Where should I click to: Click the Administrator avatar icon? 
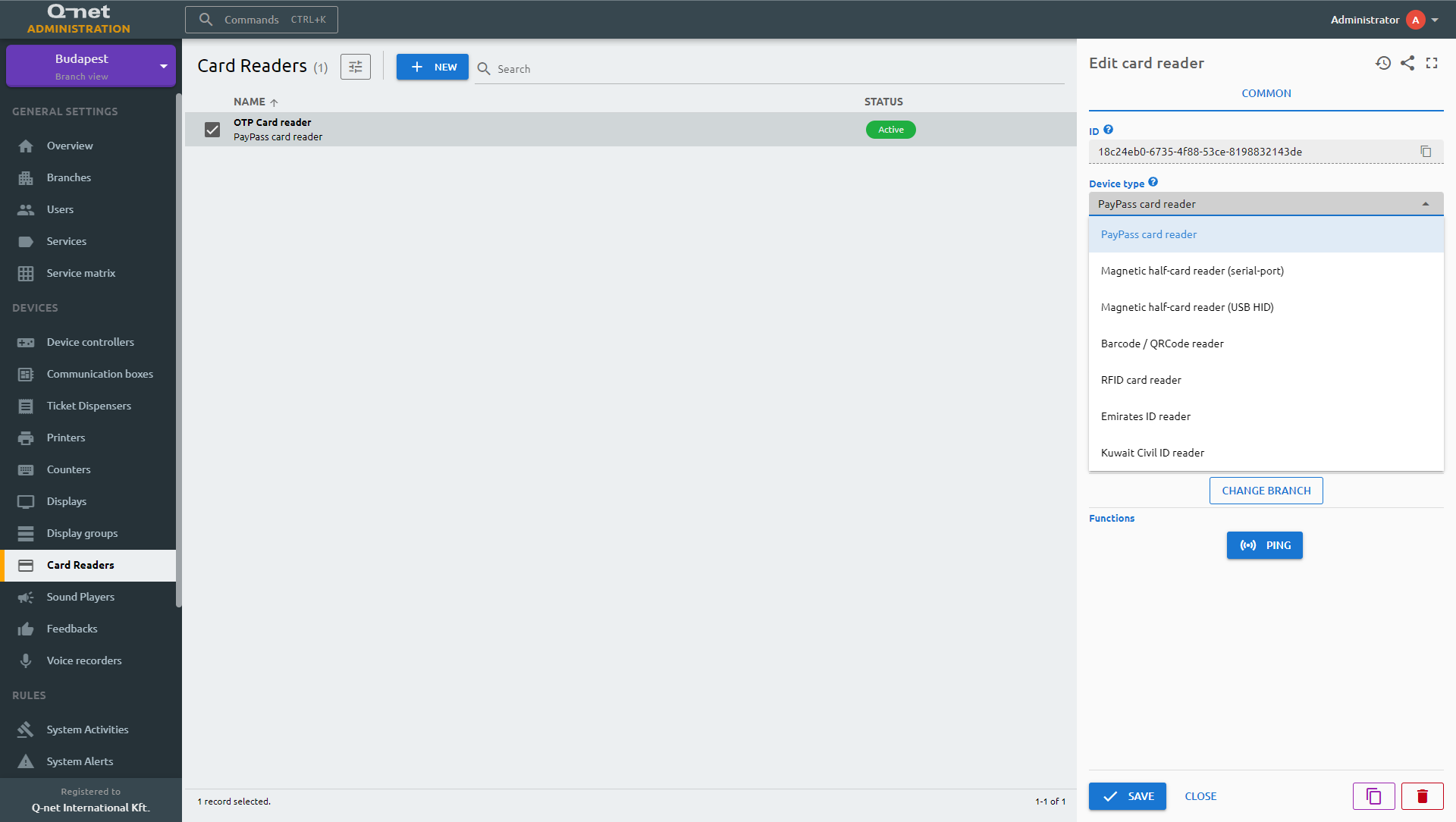pos(1415,20)
